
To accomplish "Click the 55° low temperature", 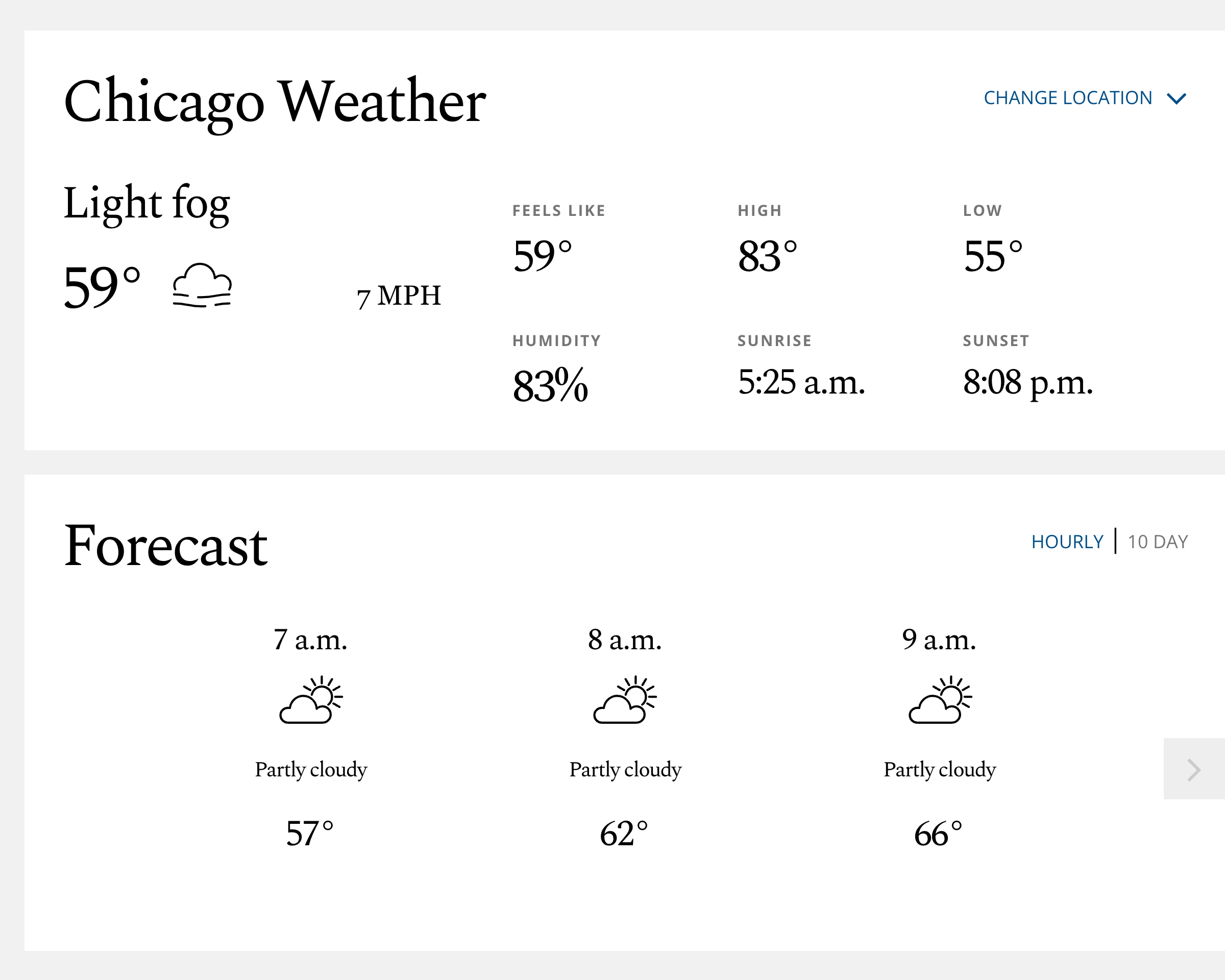I will [993, 256].
